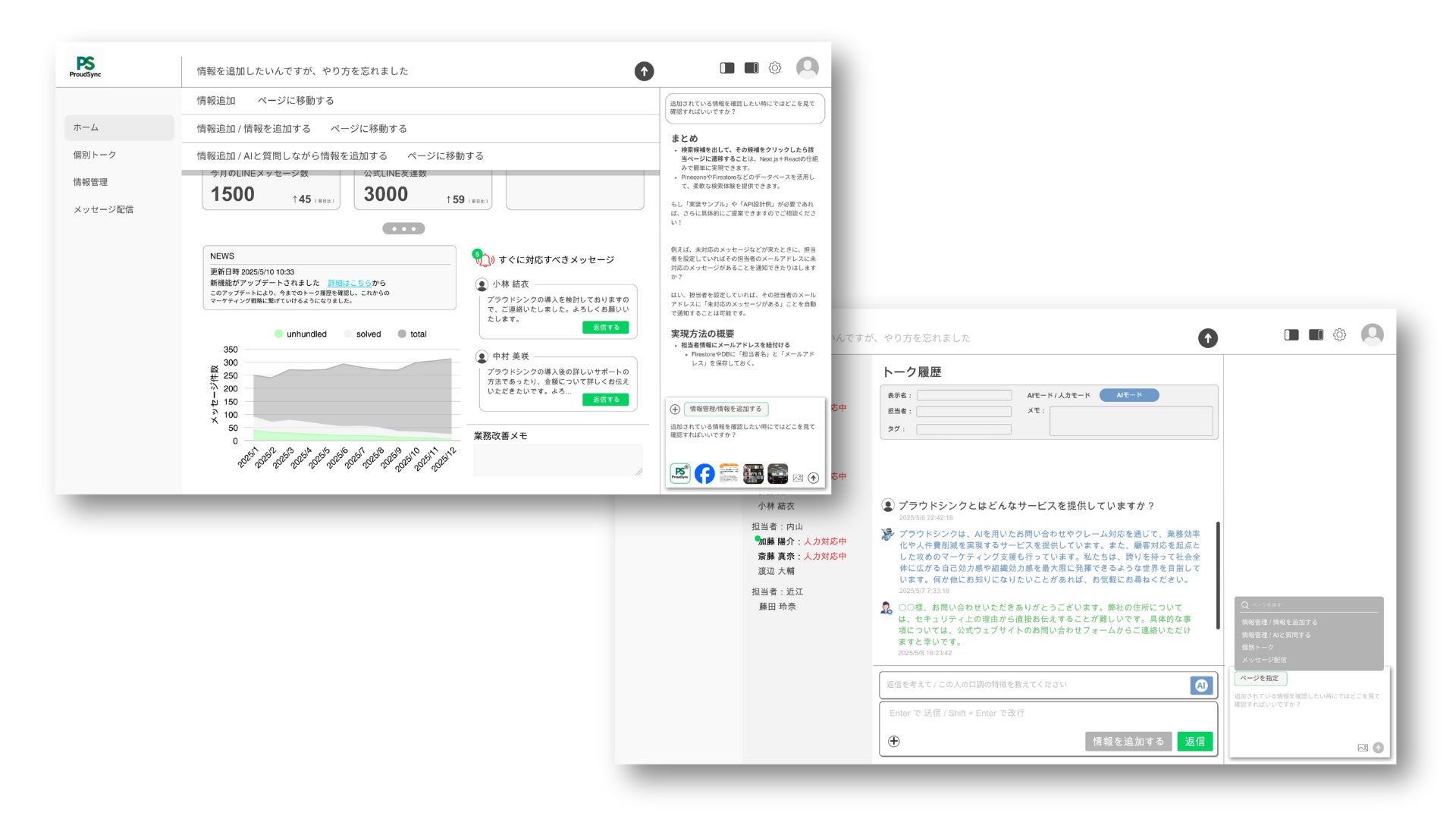Open 個別トーク in the left sidebar
The image size is (1456, 819).
(95, 155)
